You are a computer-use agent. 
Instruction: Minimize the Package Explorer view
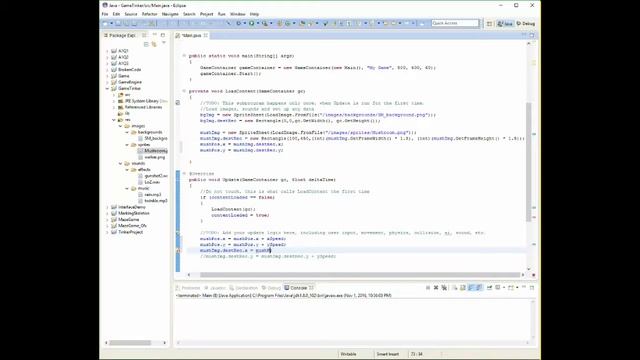155,35
